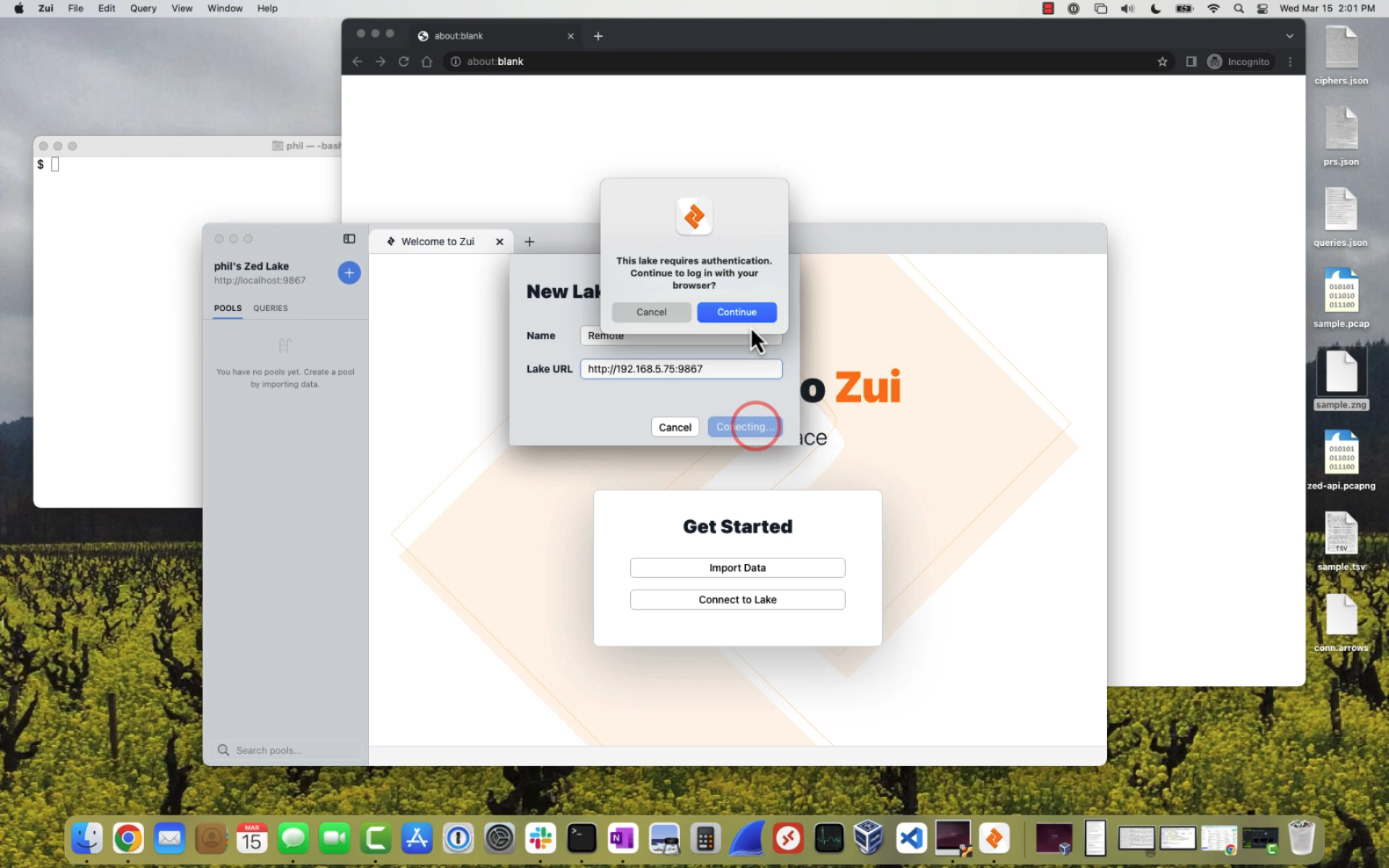Select the QUERIES tab in Zui sidebar
1389x868 pixels.
[x=270, y=307]
